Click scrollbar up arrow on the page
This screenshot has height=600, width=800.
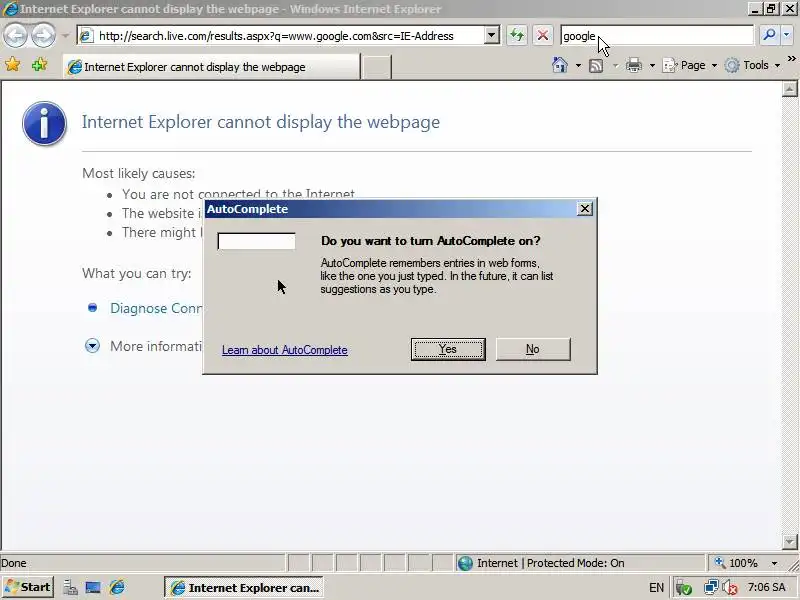[789, 89]
